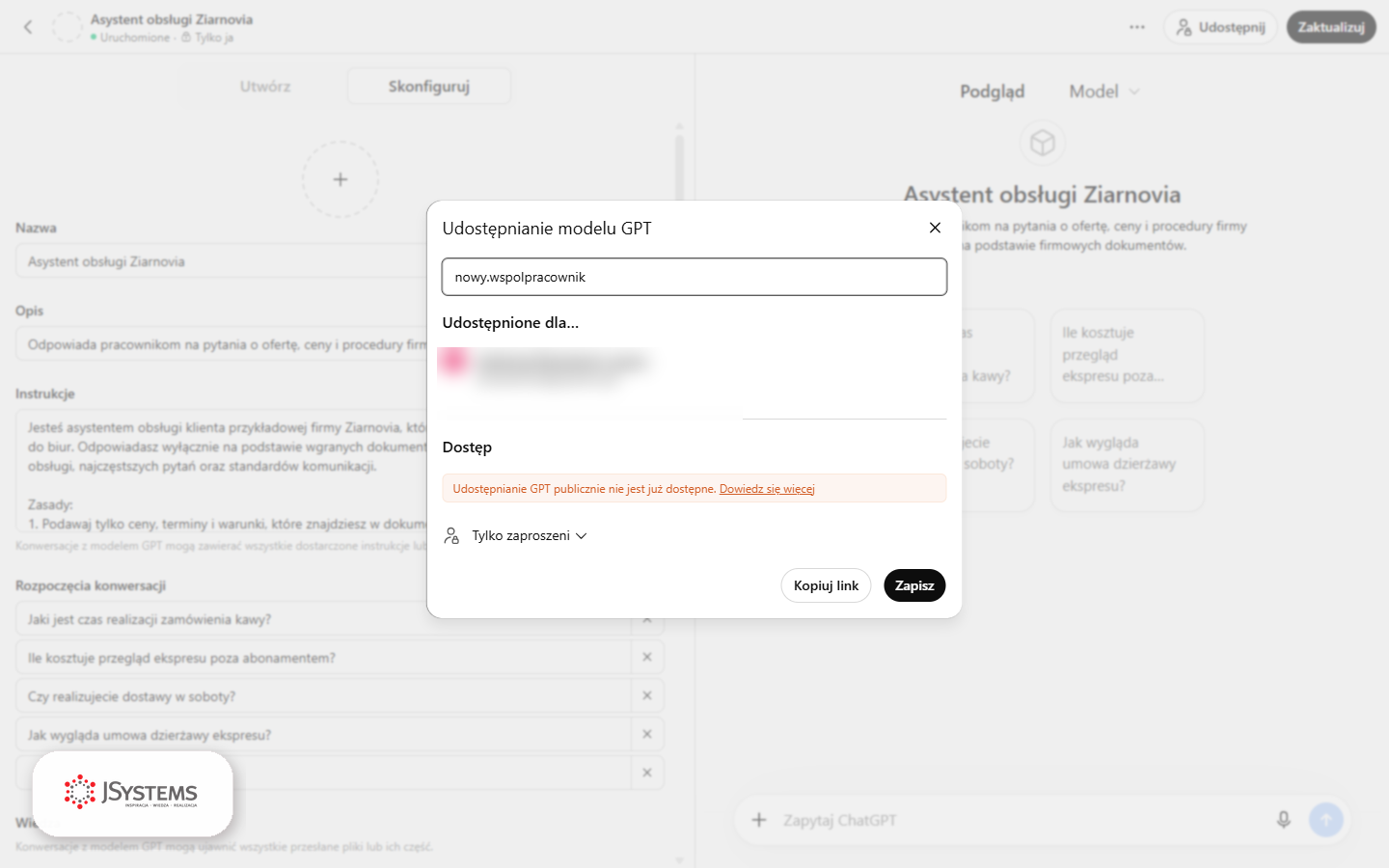This screenshot has height=868, width=1389.
Task: Go back with the top-left arrow
Action: coord(28,27)
